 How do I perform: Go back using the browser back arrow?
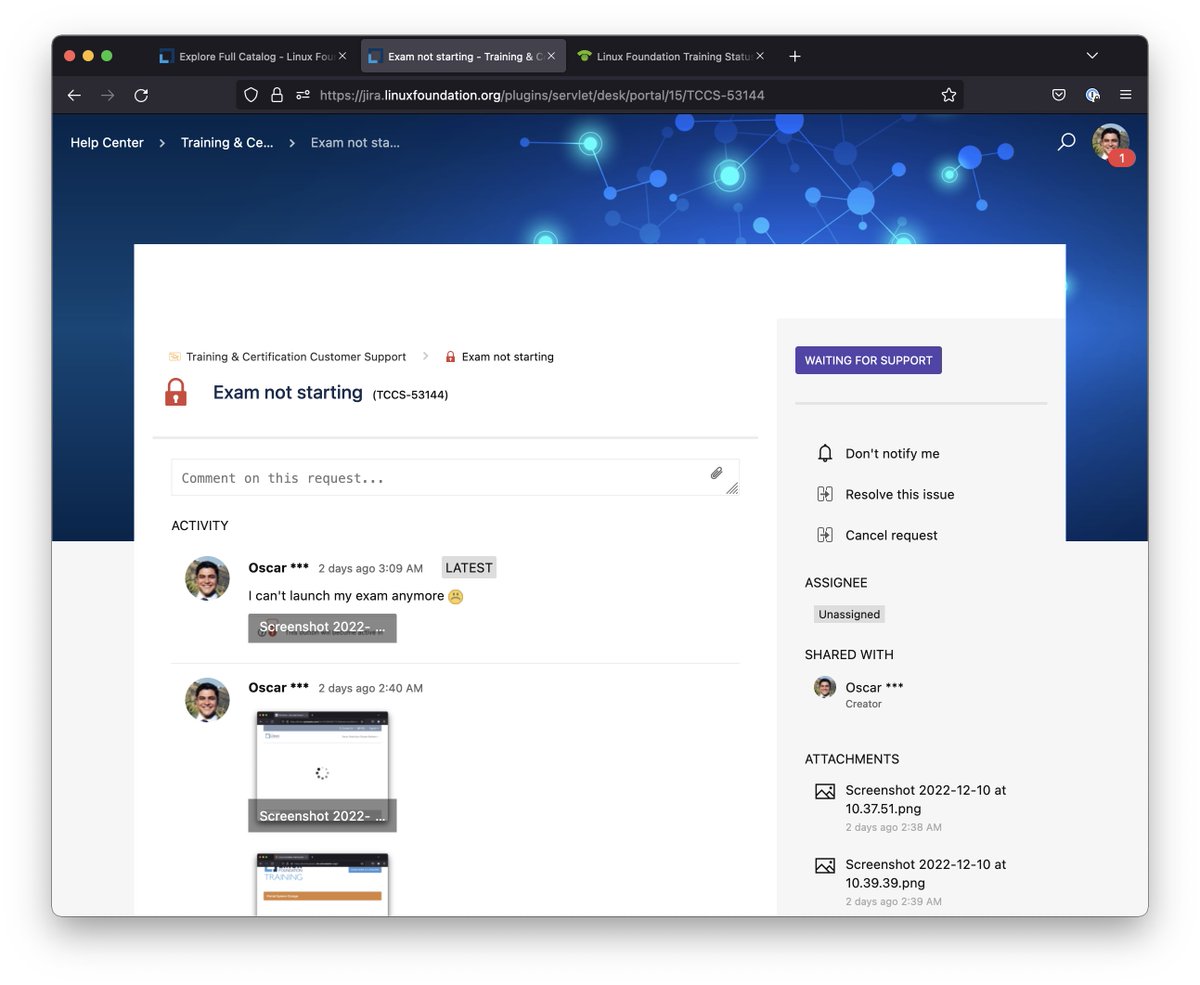(x=74, y=95)
